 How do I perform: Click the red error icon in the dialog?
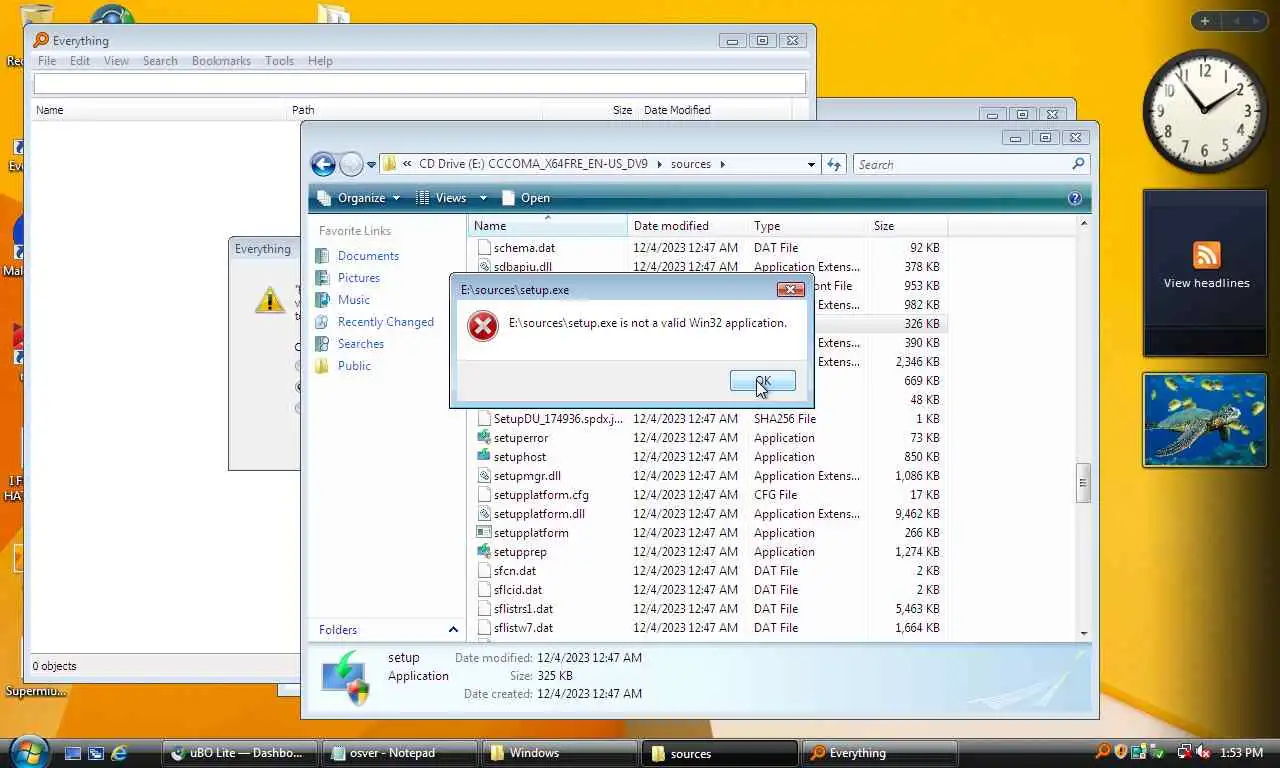tap(483, 325)
